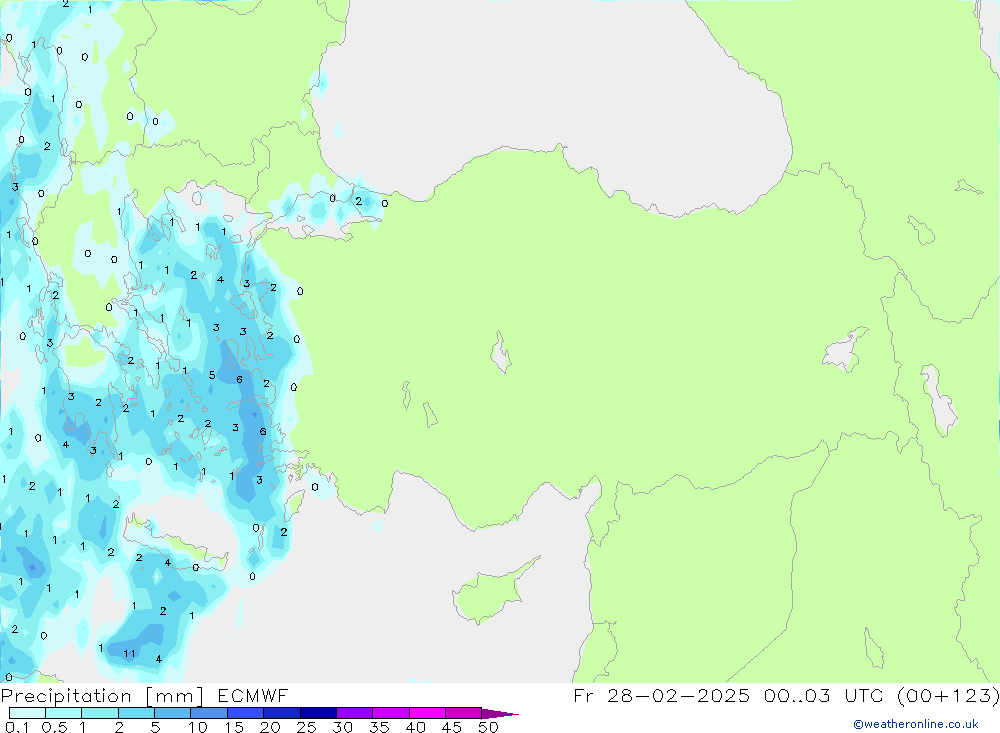Click the 35–40 mm purple legend swatch
This screenshot has height=733, width=1000.
391,713
